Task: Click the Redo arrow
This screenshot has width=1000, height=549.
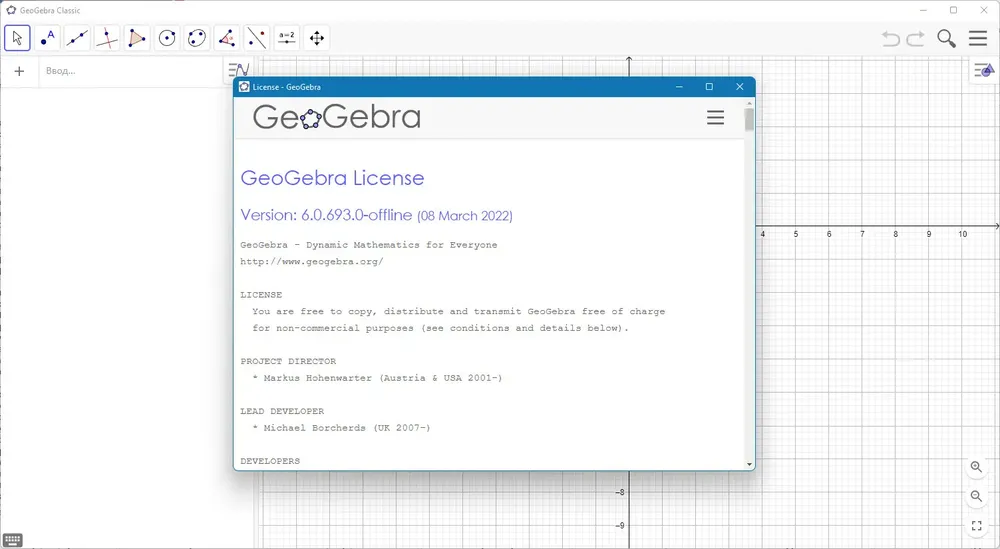Action: click(x=916, y=39)
